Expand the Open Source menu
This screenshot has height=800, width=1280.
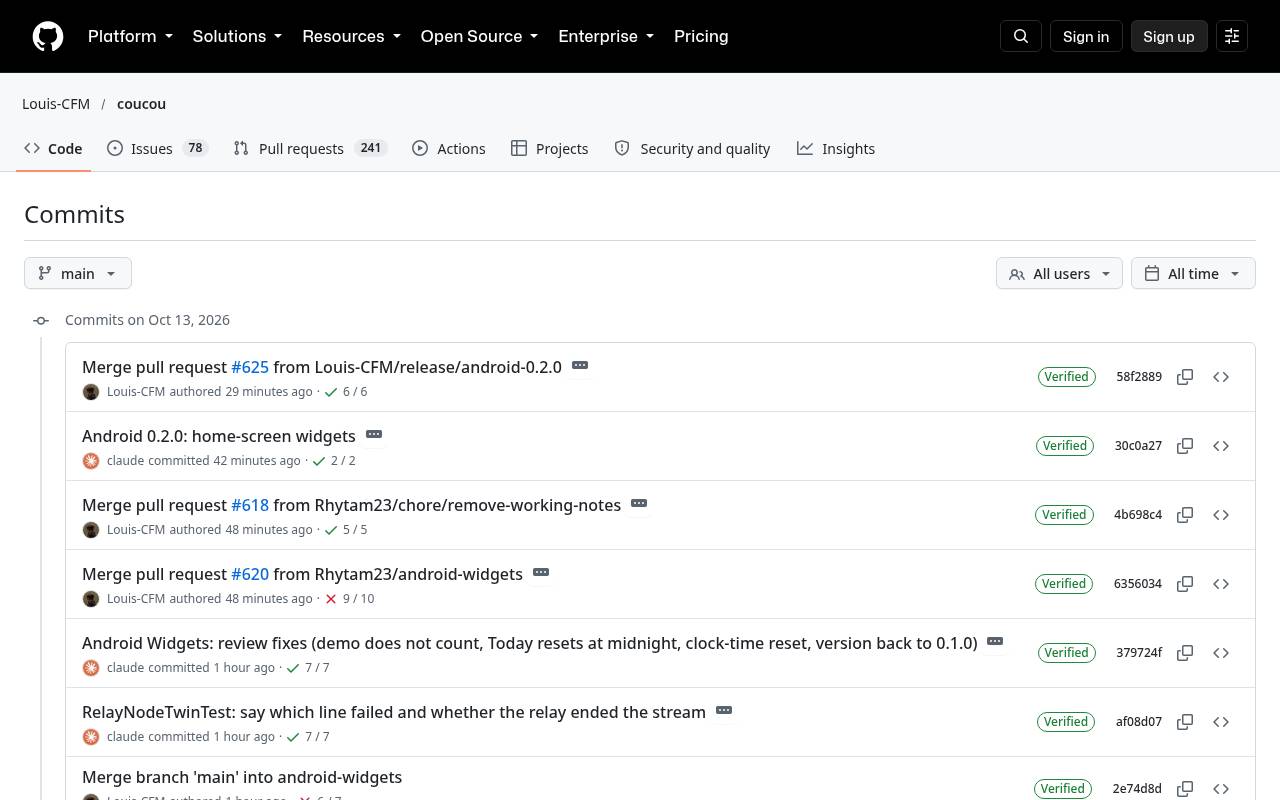click(479, 36)
